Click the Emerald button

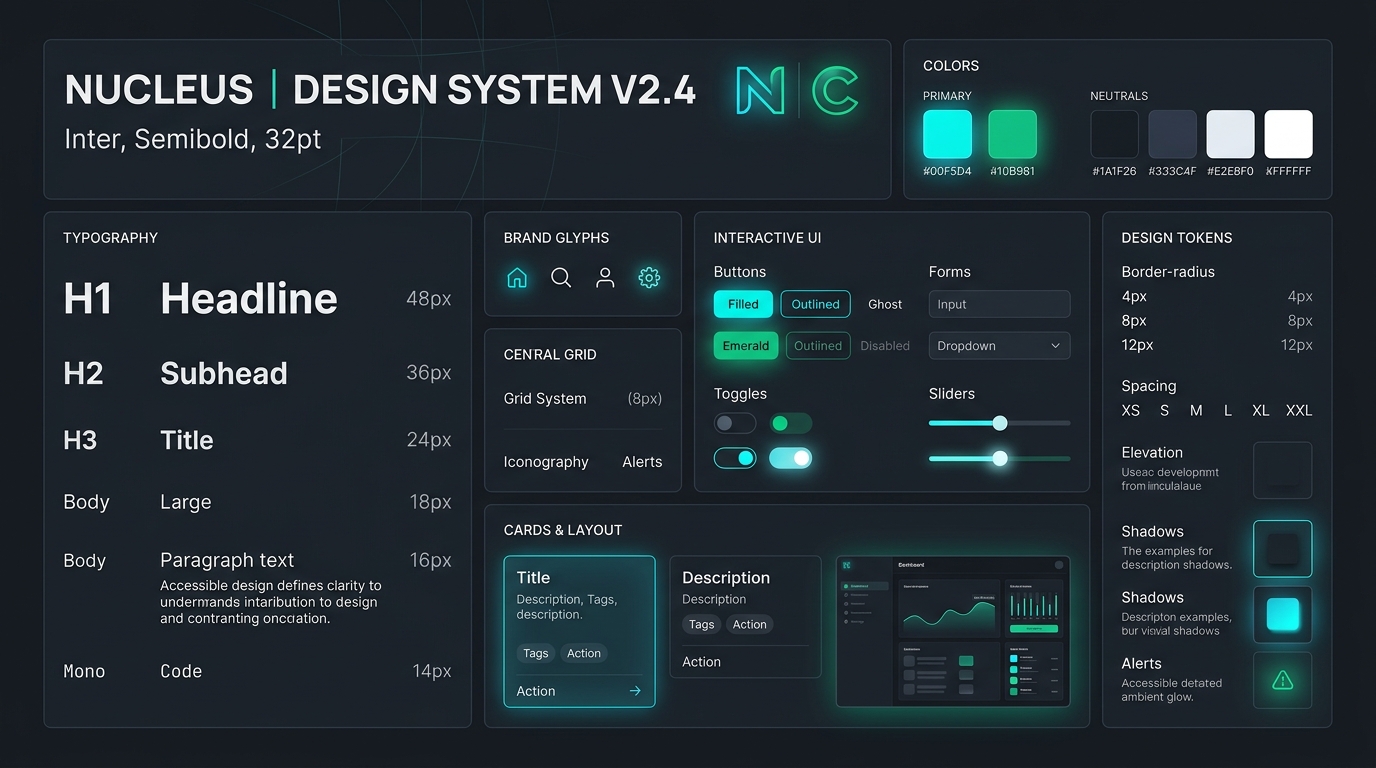click(x=746, y=346)
